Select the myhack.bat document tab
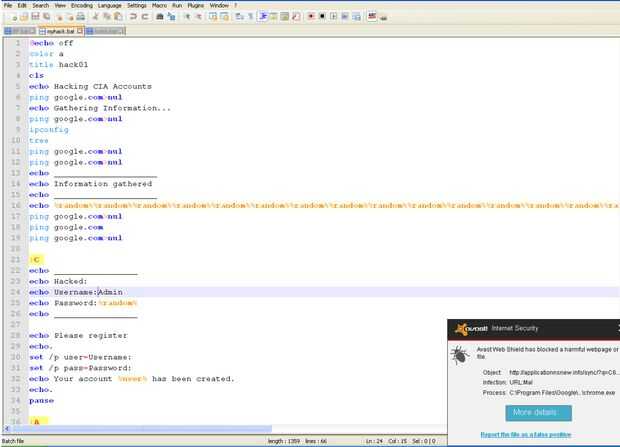 pyautogui.click(x=60, y=31)
